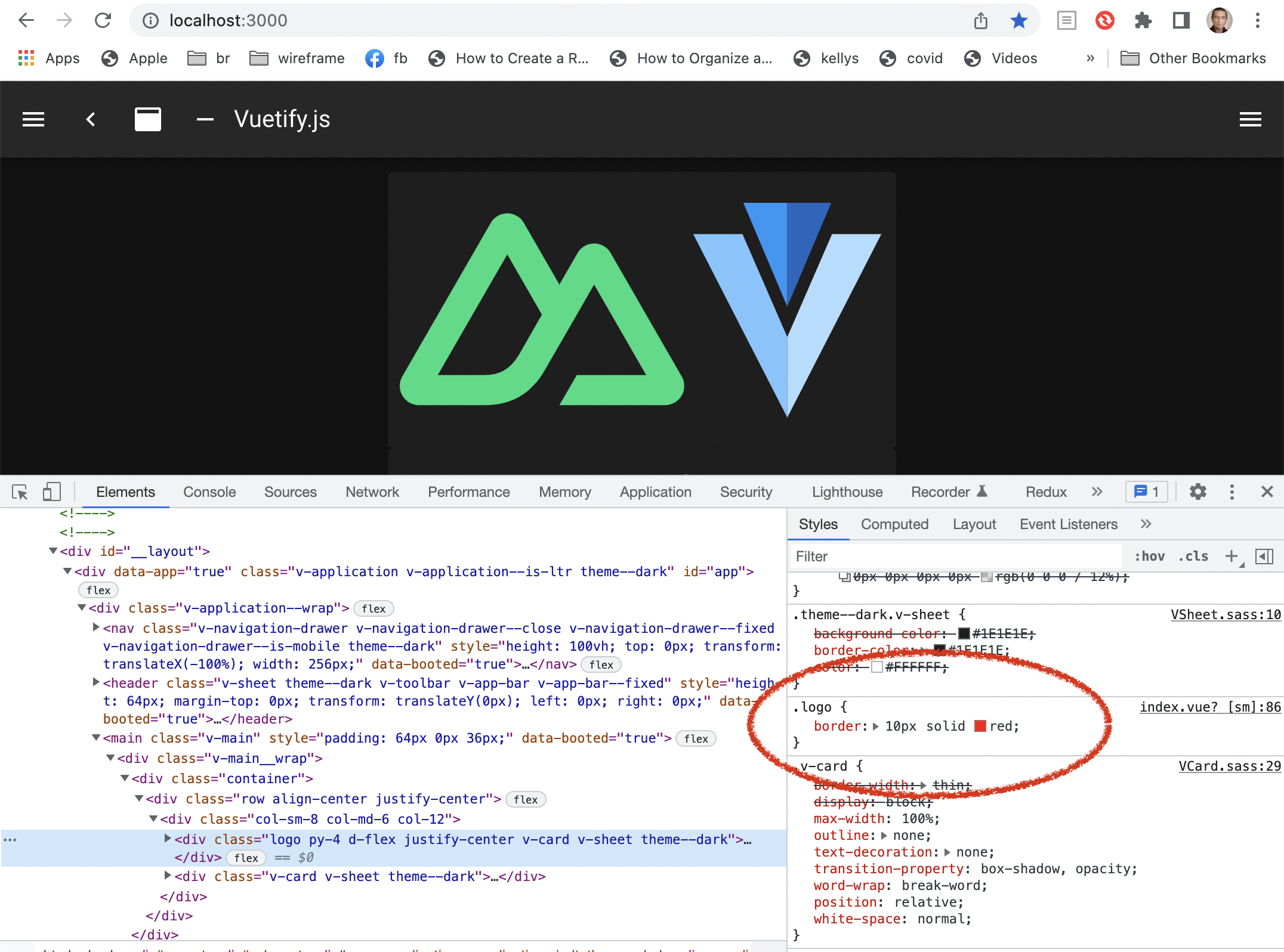Toggle the .cls class editor

coord(1193,557)
